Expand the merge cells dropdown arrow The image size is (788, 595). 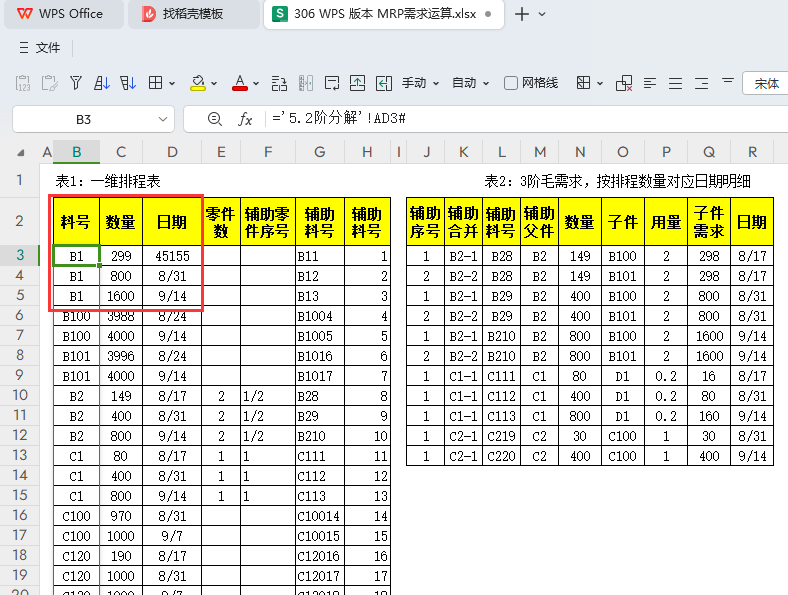(600, 83)
